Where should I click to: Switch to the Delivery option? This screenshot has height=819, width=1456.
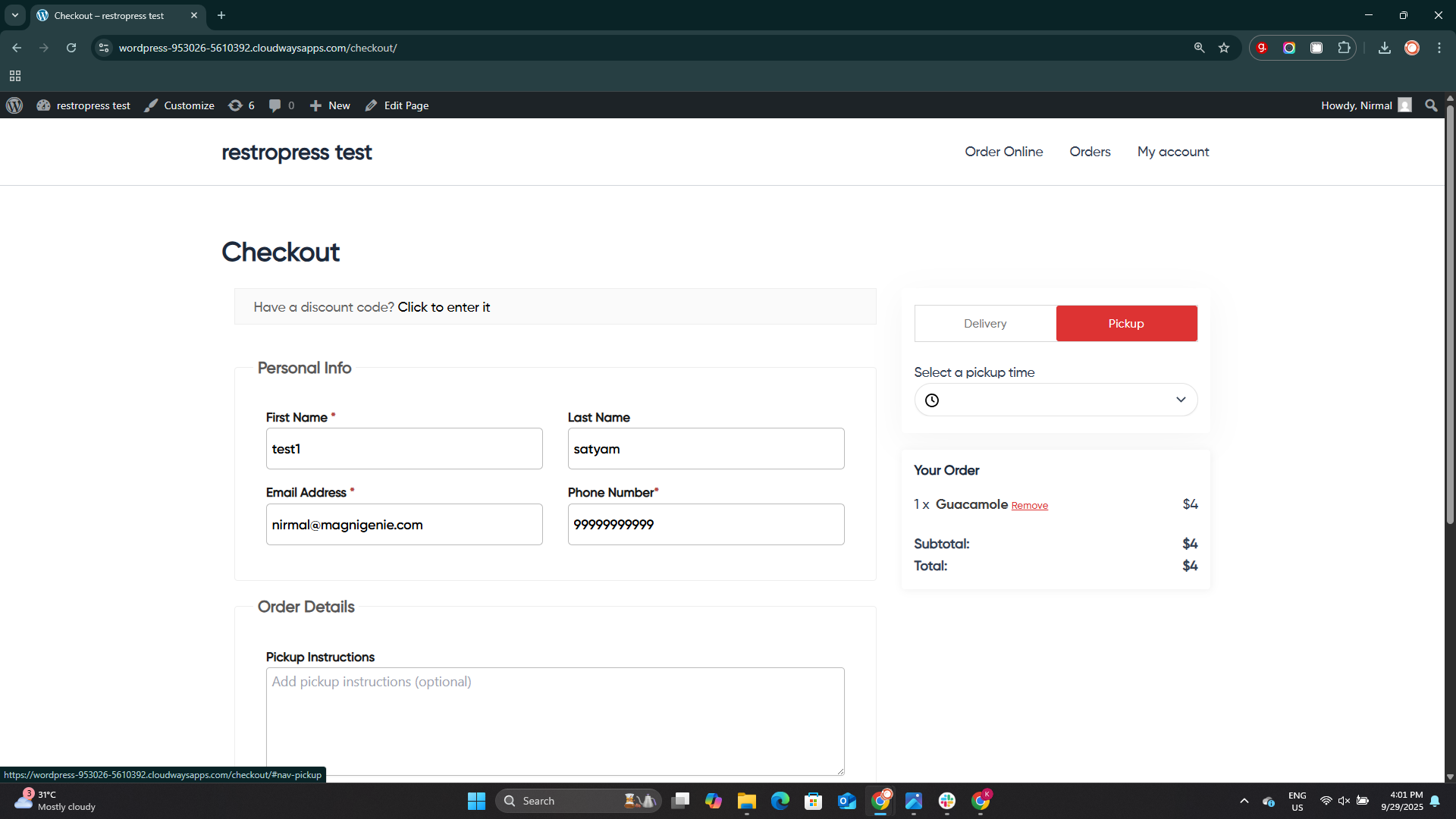pos(985,323)
